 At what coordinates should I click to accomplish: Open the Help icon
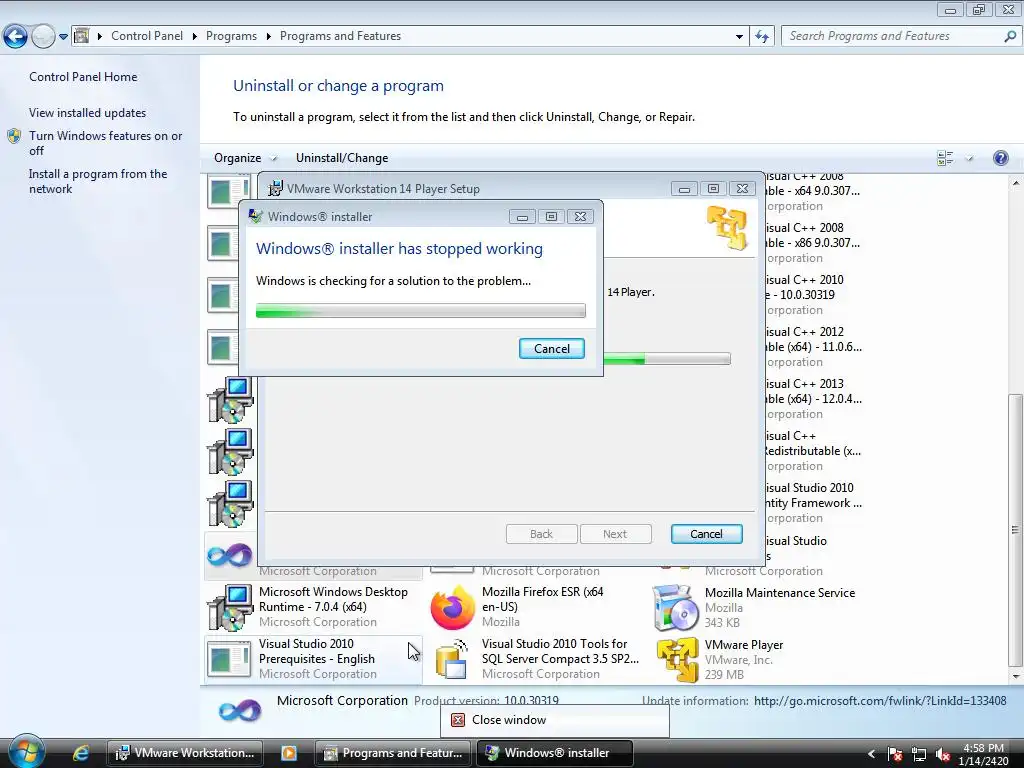(x=1000, y=158)
